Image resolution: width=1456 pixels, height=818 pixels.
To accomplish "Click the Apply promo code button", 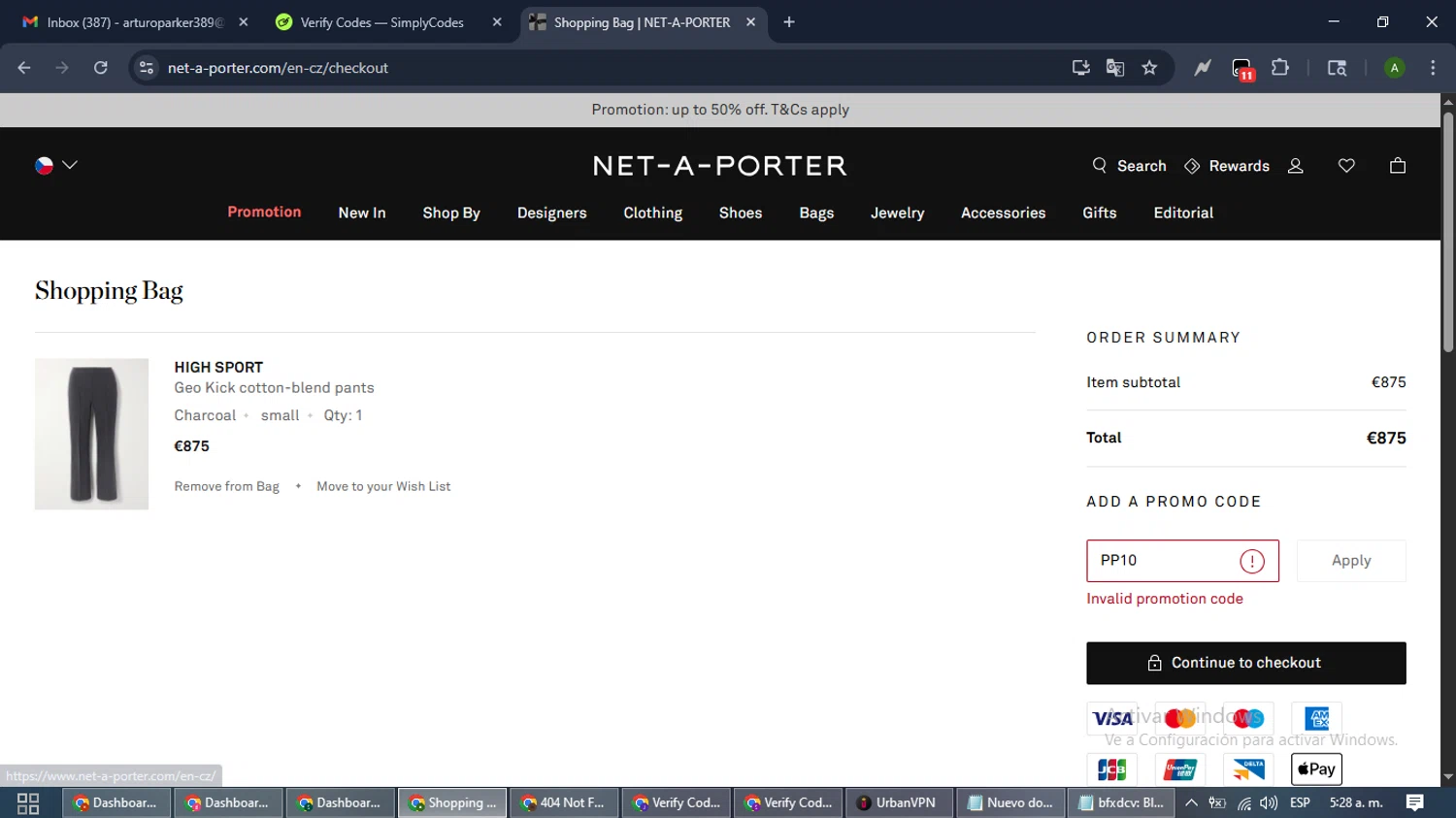I will pyautogui.click(x=1351, y=561).
